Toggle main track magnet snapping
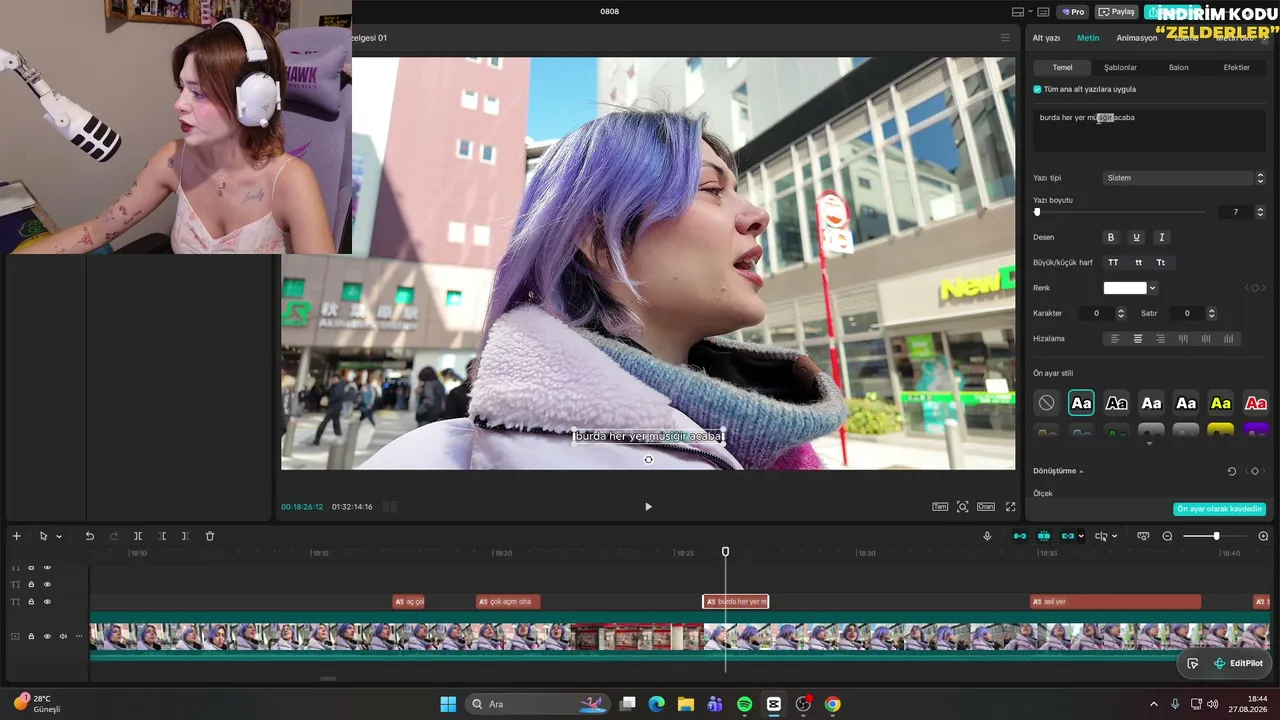Viewport: 1280px width, 720px height. tap(1020, 536)
